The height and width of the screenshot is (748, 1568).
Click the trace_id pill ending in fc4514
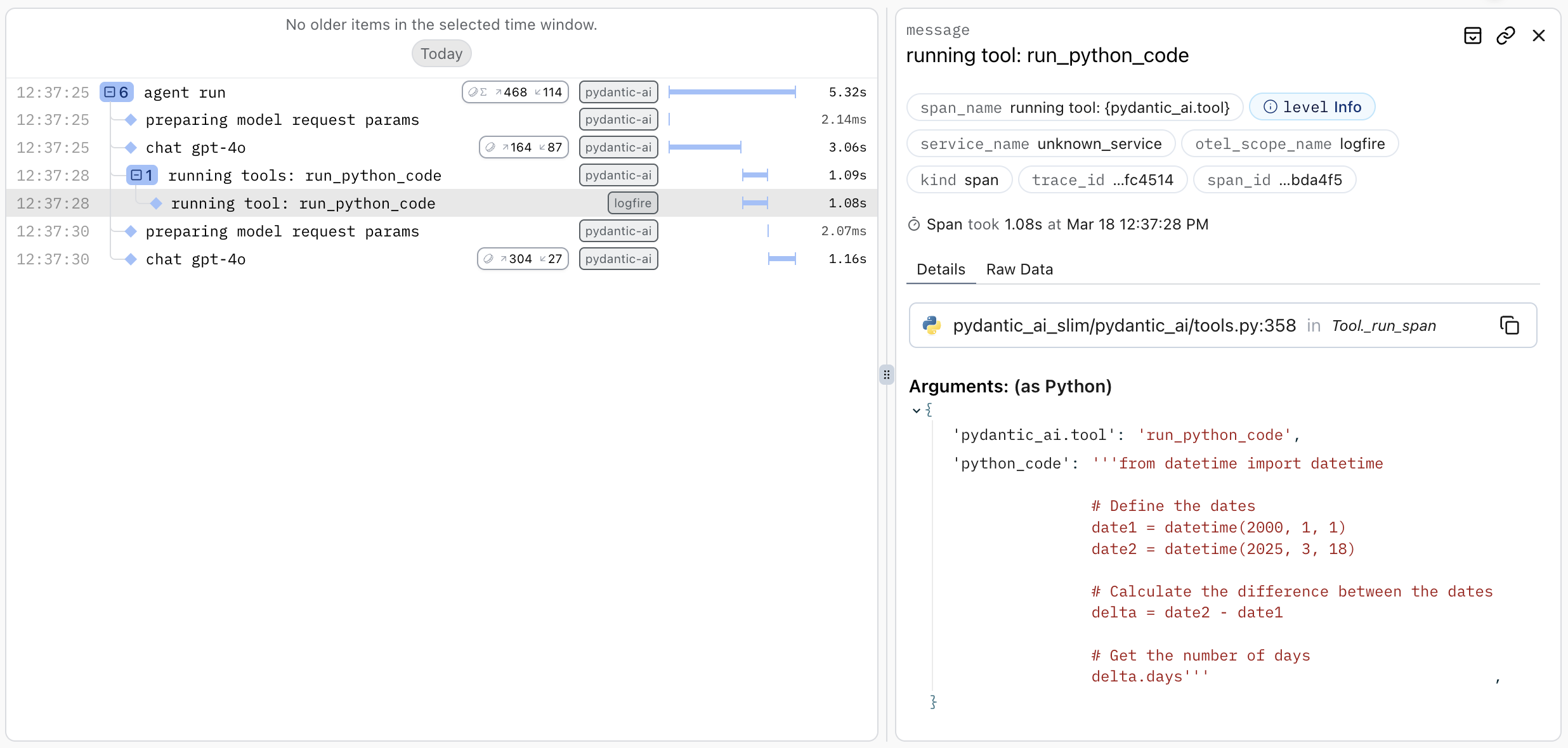(x=1102, y=179)
